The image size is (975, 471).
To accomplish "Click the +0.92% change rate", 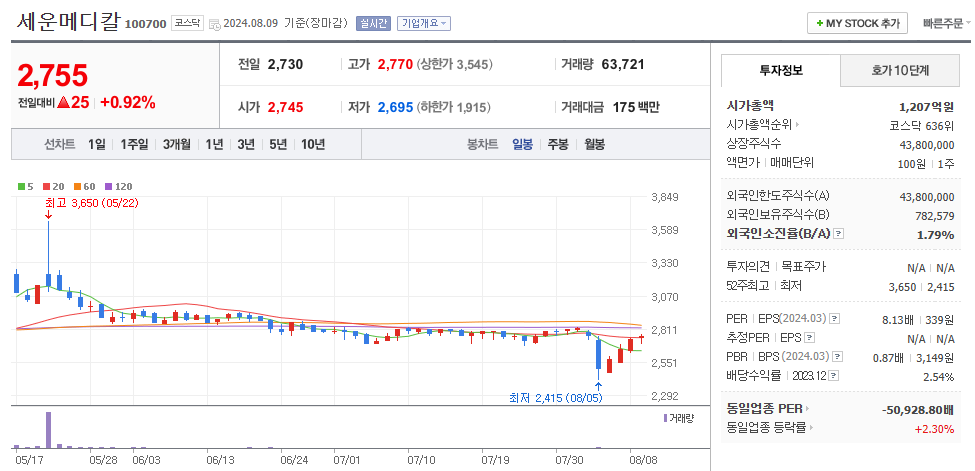I will point(127,103).
